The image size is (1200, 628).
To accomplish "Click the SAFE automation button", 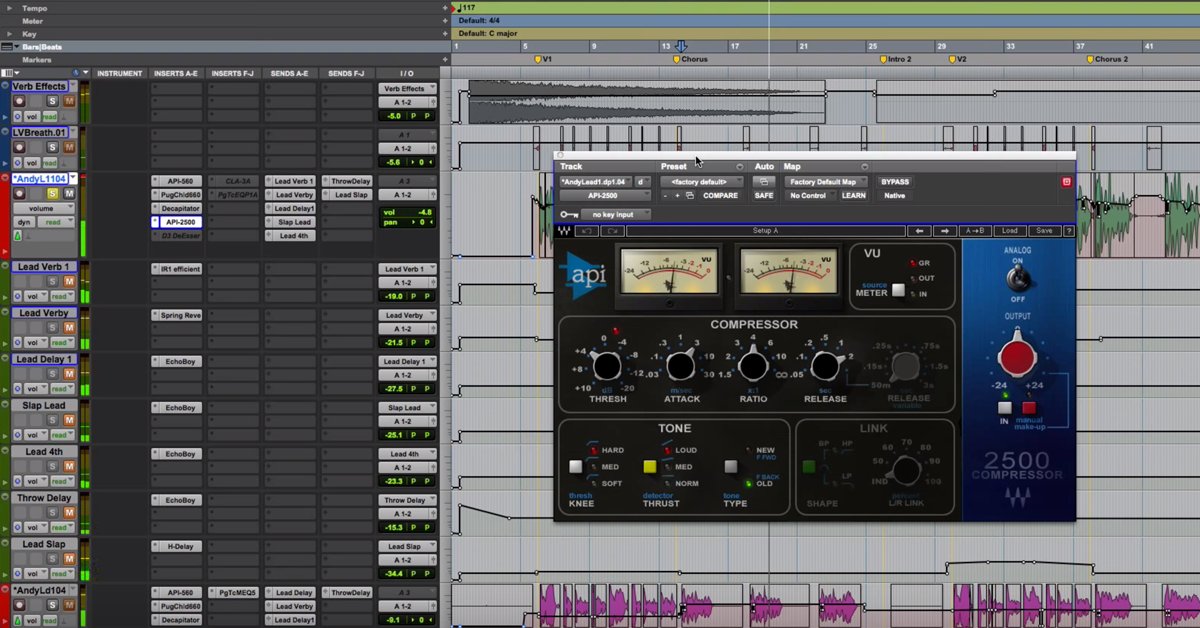I will click(764, 196).
